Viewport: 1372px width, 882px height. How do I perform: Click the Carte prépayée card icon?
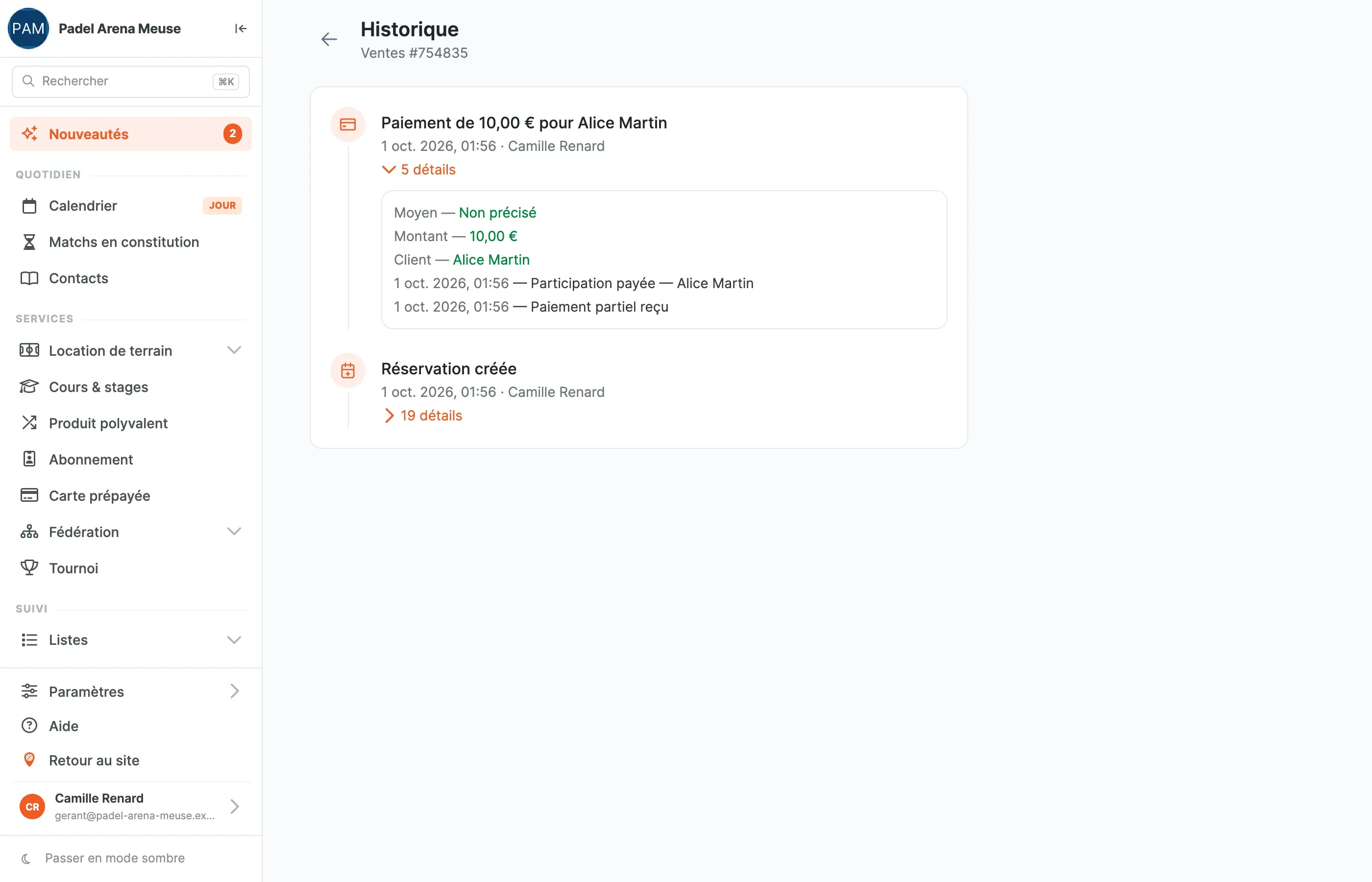tap(29, 495)
